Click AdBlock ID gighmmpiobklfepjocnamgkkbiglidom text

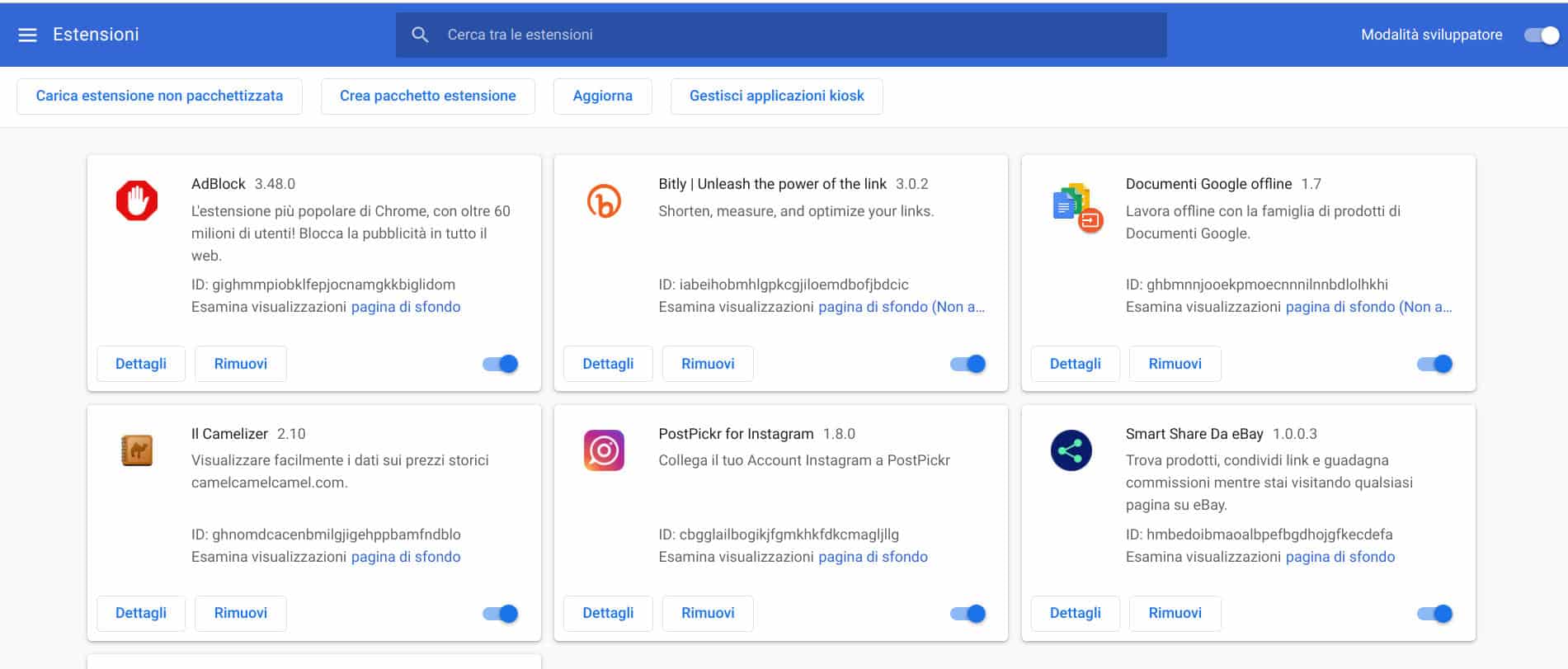[323, 285]
